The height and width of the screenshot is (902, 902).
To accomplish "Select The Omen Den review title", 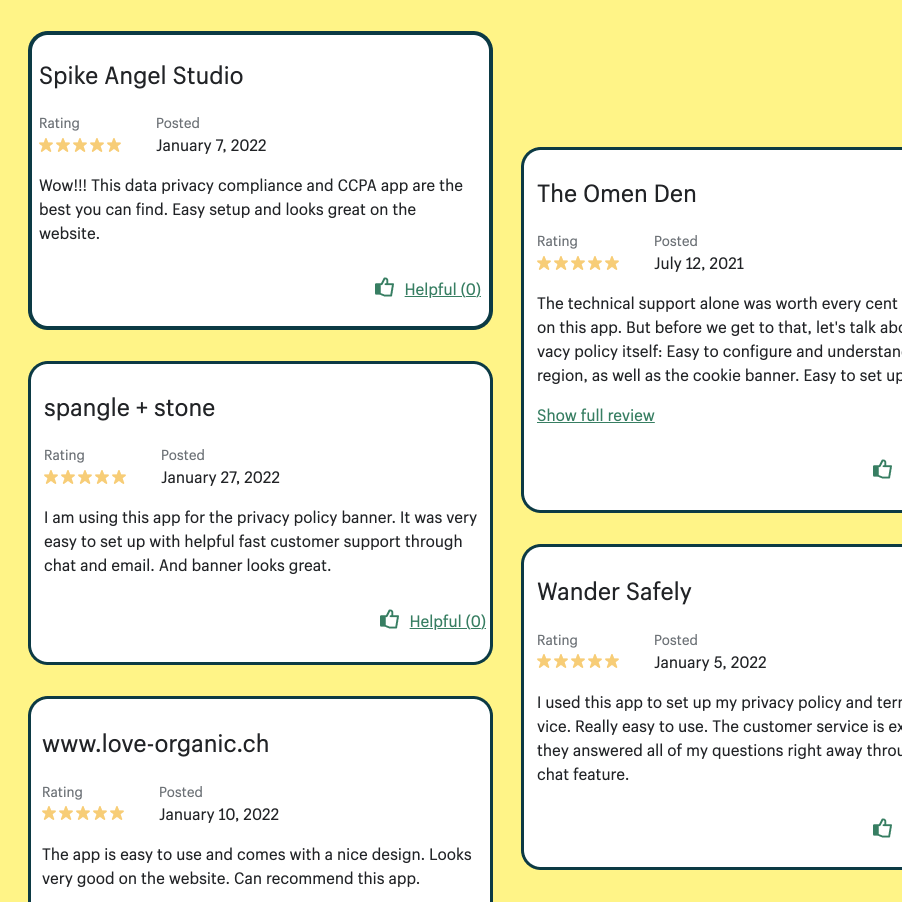I will (x=616, y=194).
